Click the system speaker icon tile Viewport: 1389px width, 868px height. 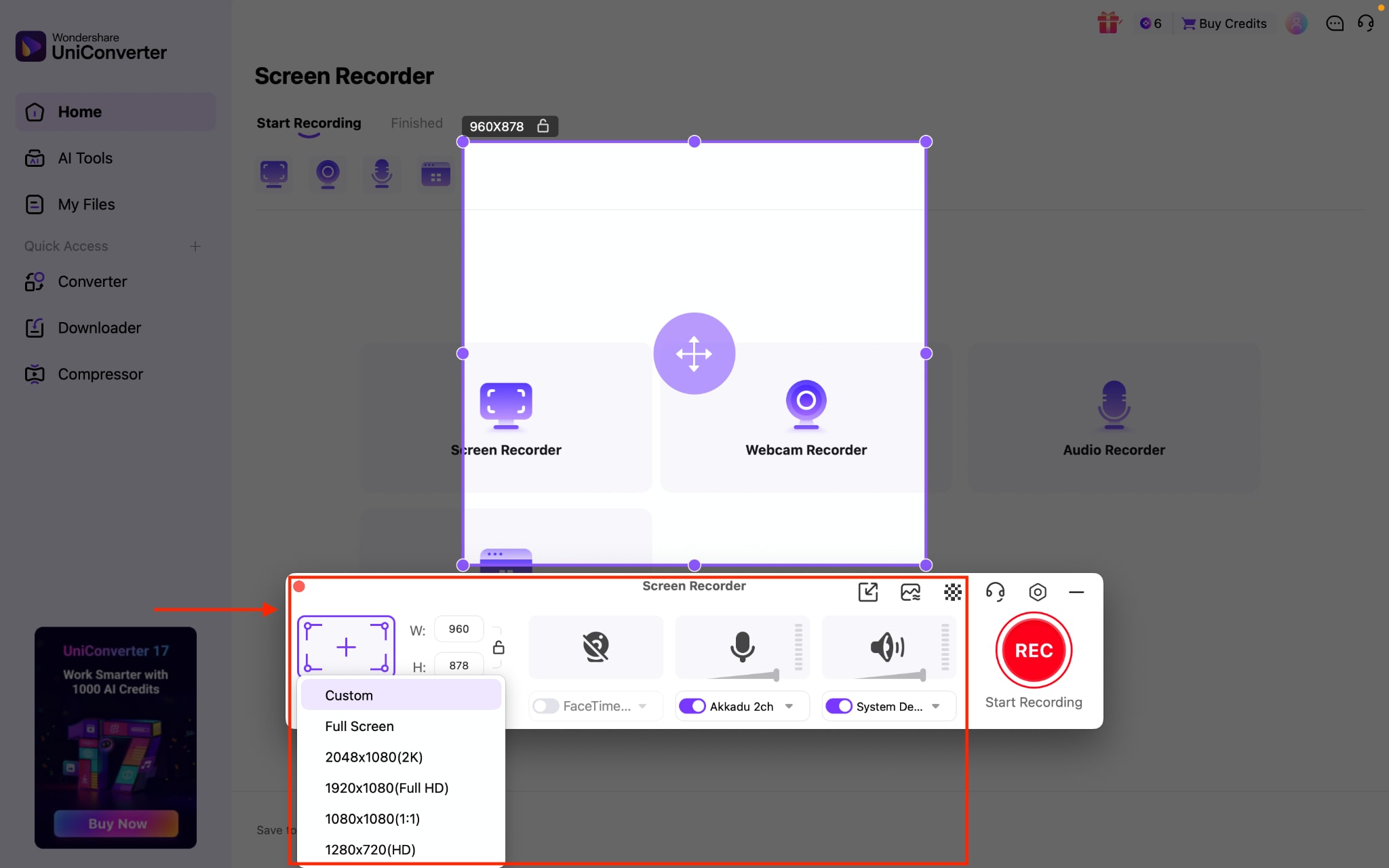[x=888, y=647]
